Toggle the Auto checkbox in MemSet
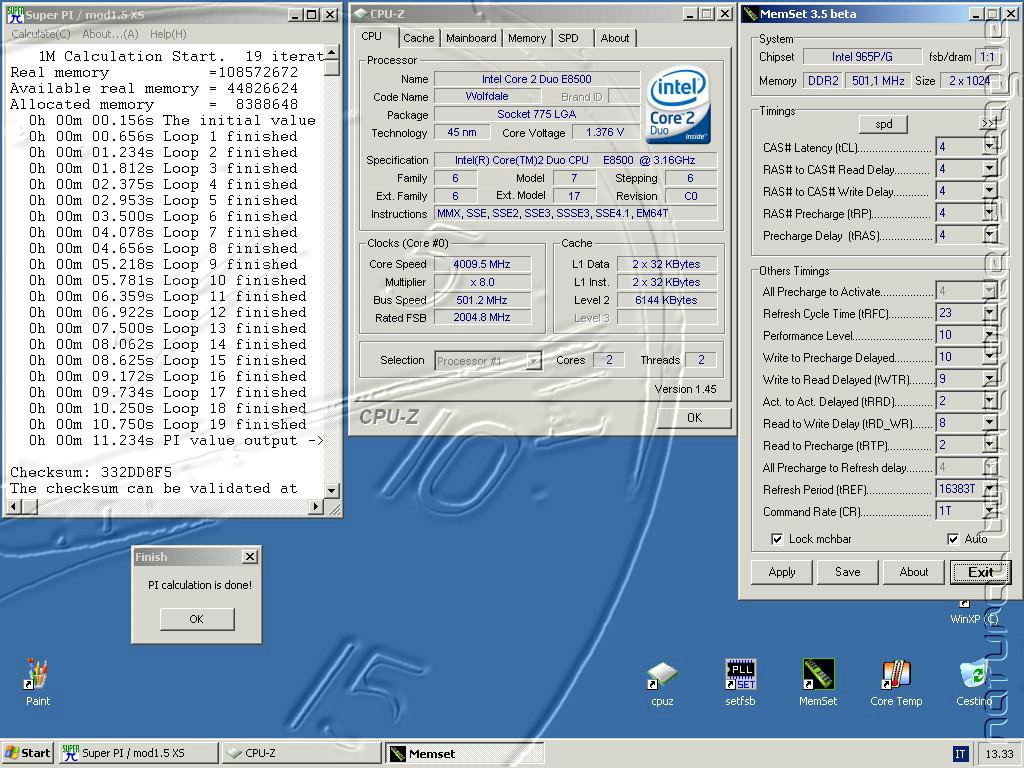Image resolution: width=1024 pixels, height=768 pixels. coord(953,539)
